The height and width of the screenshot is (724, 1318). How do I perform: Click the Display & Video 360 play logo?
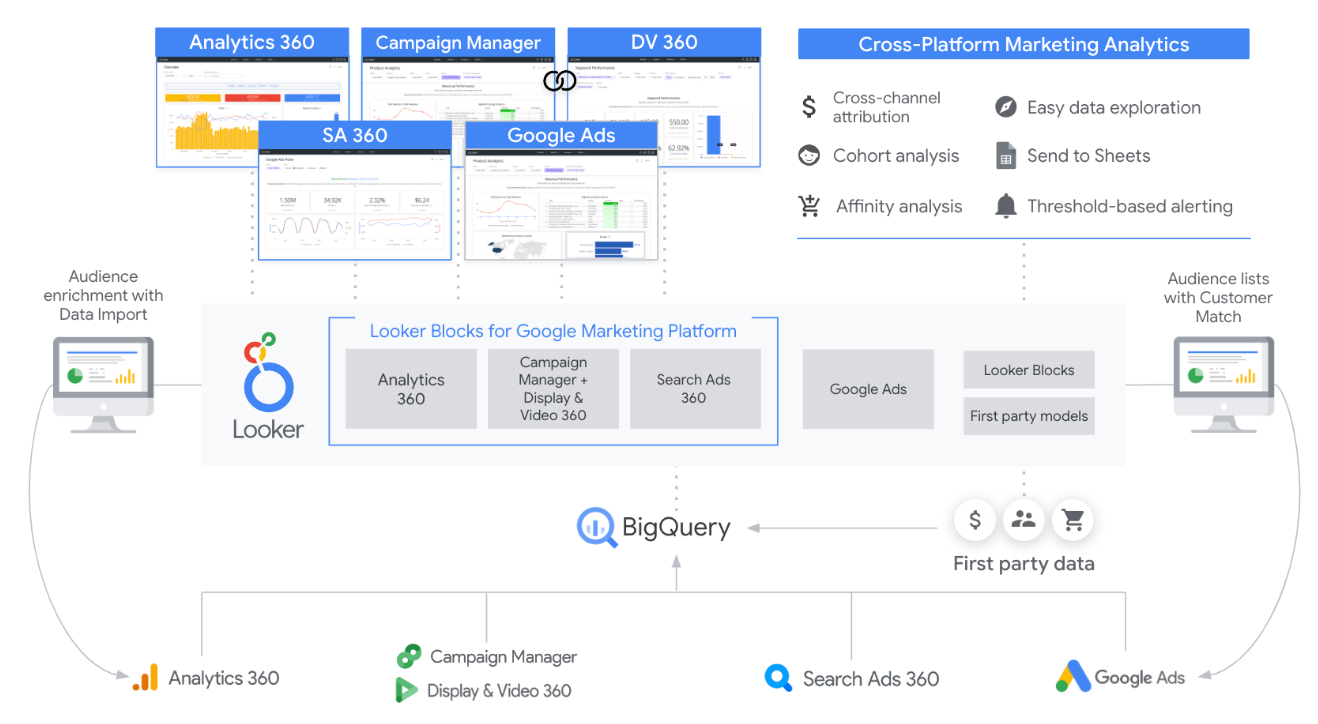pyautogui.click(x=407, y=690)
